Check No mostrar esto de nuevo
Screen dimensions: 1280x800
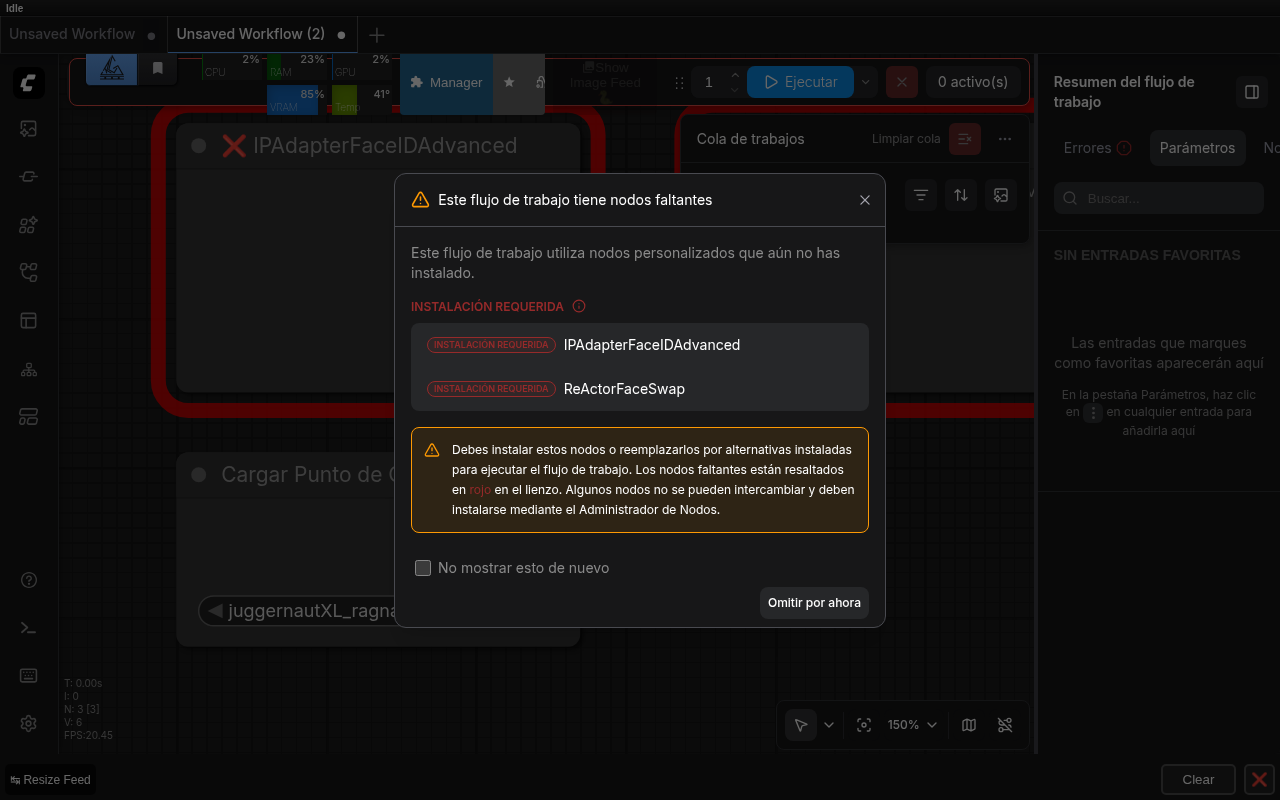pyautogui.click(x=423, y=568)
